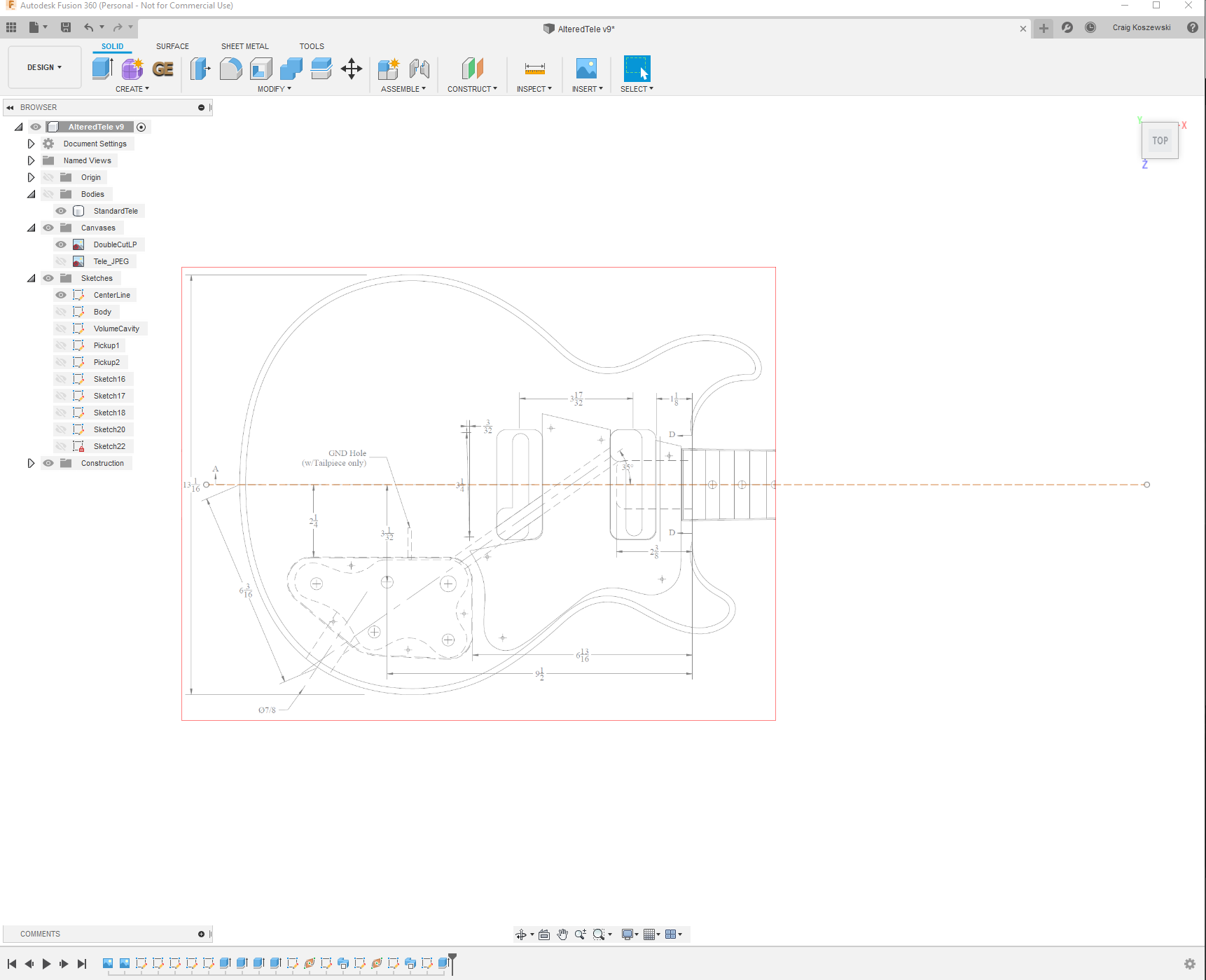The height and width of the screenshot is (980, 1206).
Task: Activate the Move/Copy tool
Action: click(x=351, y=69)
